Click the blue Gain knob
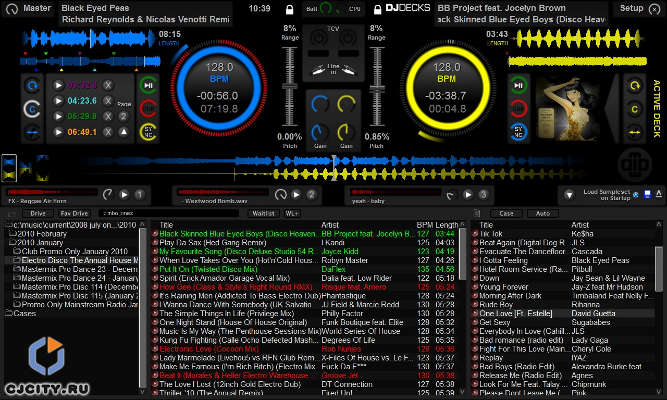Viewport: 667px width, 400px height. point(320,132)
